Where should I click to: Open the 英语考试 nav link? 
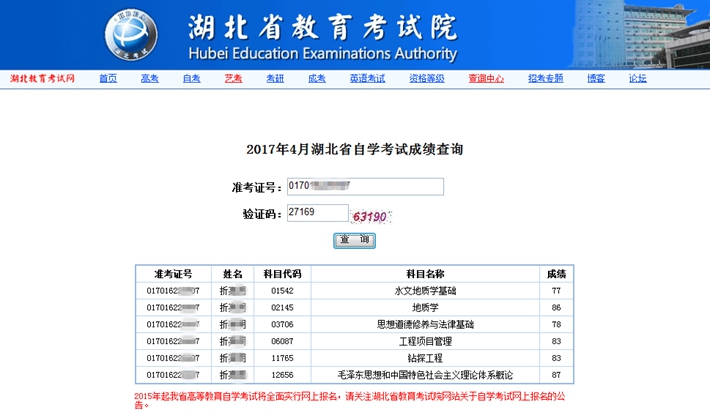367,78
